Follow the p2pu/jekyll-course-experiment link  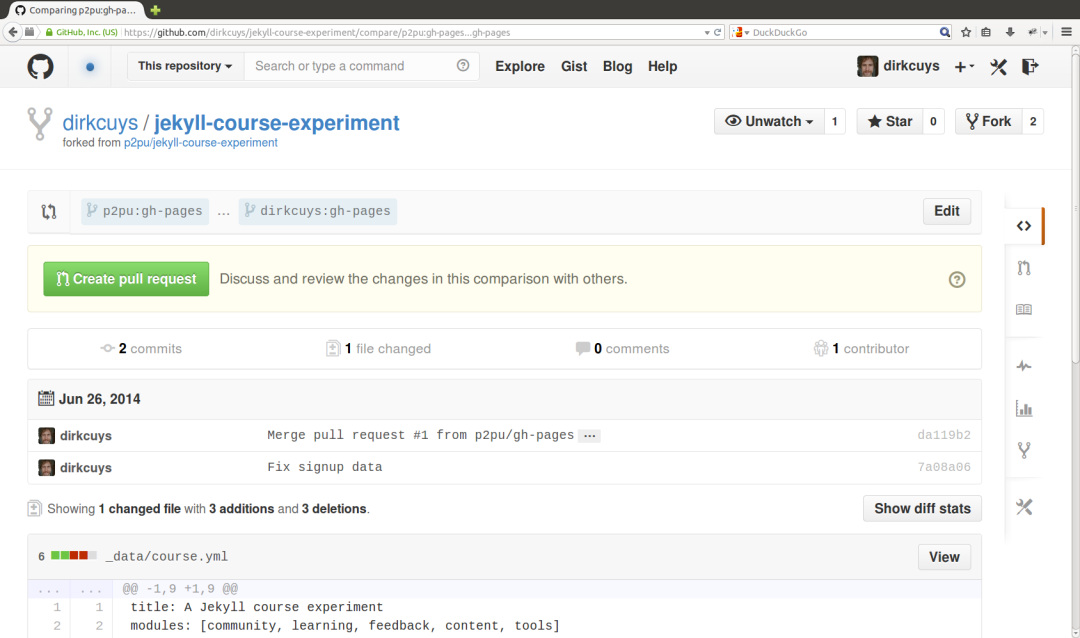(x=200, y=143)
